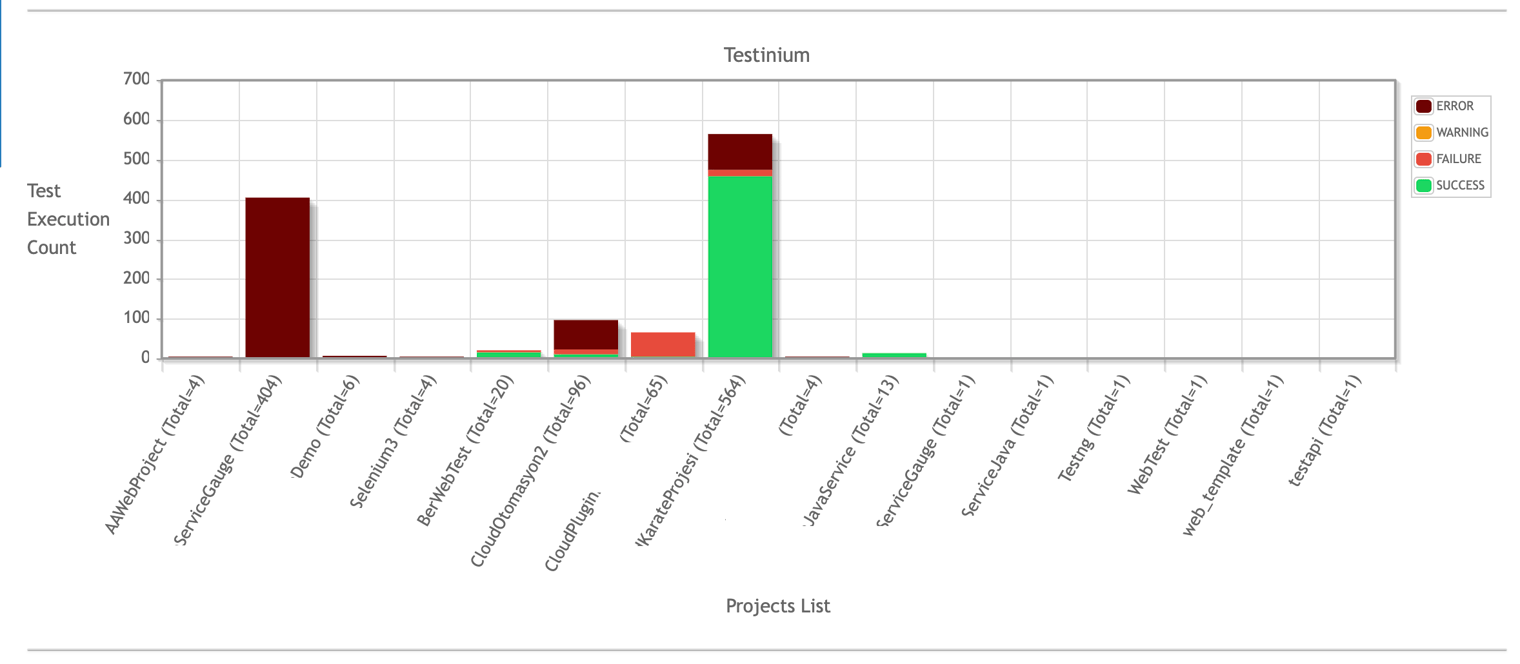Select the SUCCESS legend label
The width and height of the screenshot is (1520, 664).
pos(1461,185)
